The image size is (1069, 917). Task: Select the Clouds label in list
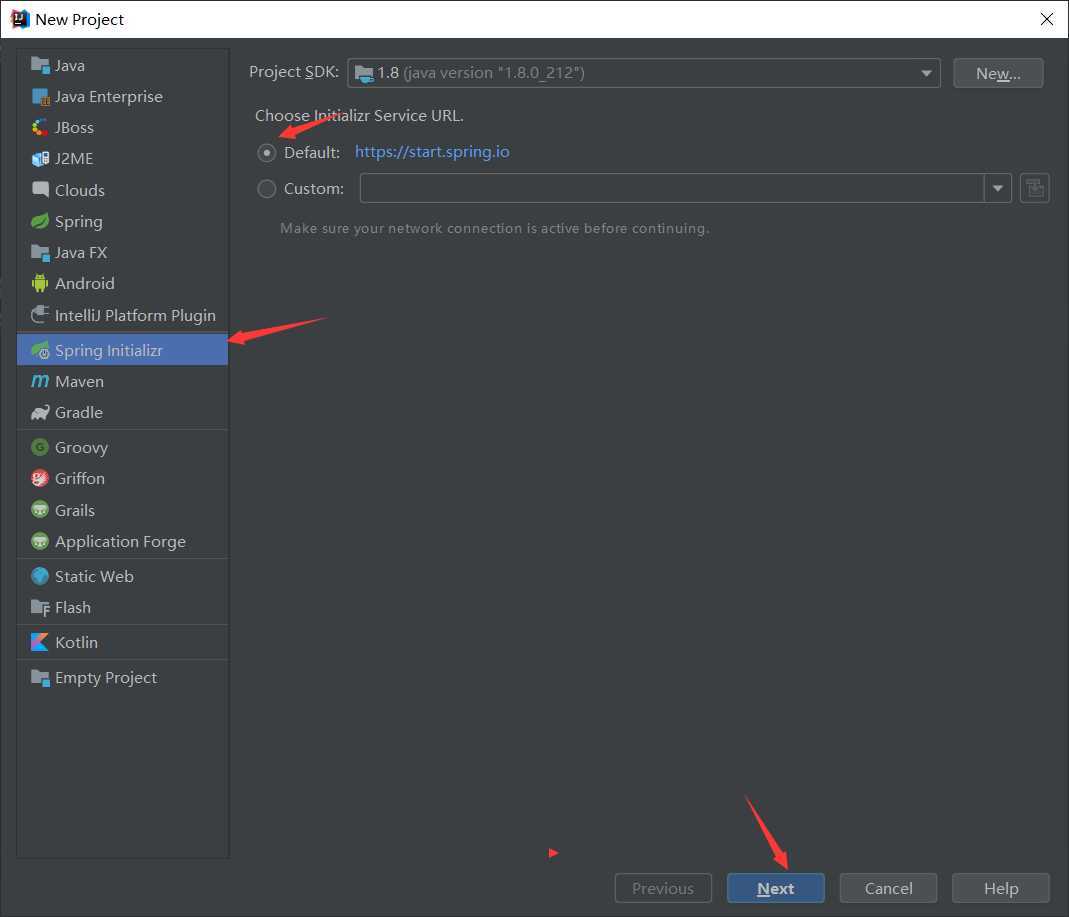pyautogui.click(x=80, y=190)
